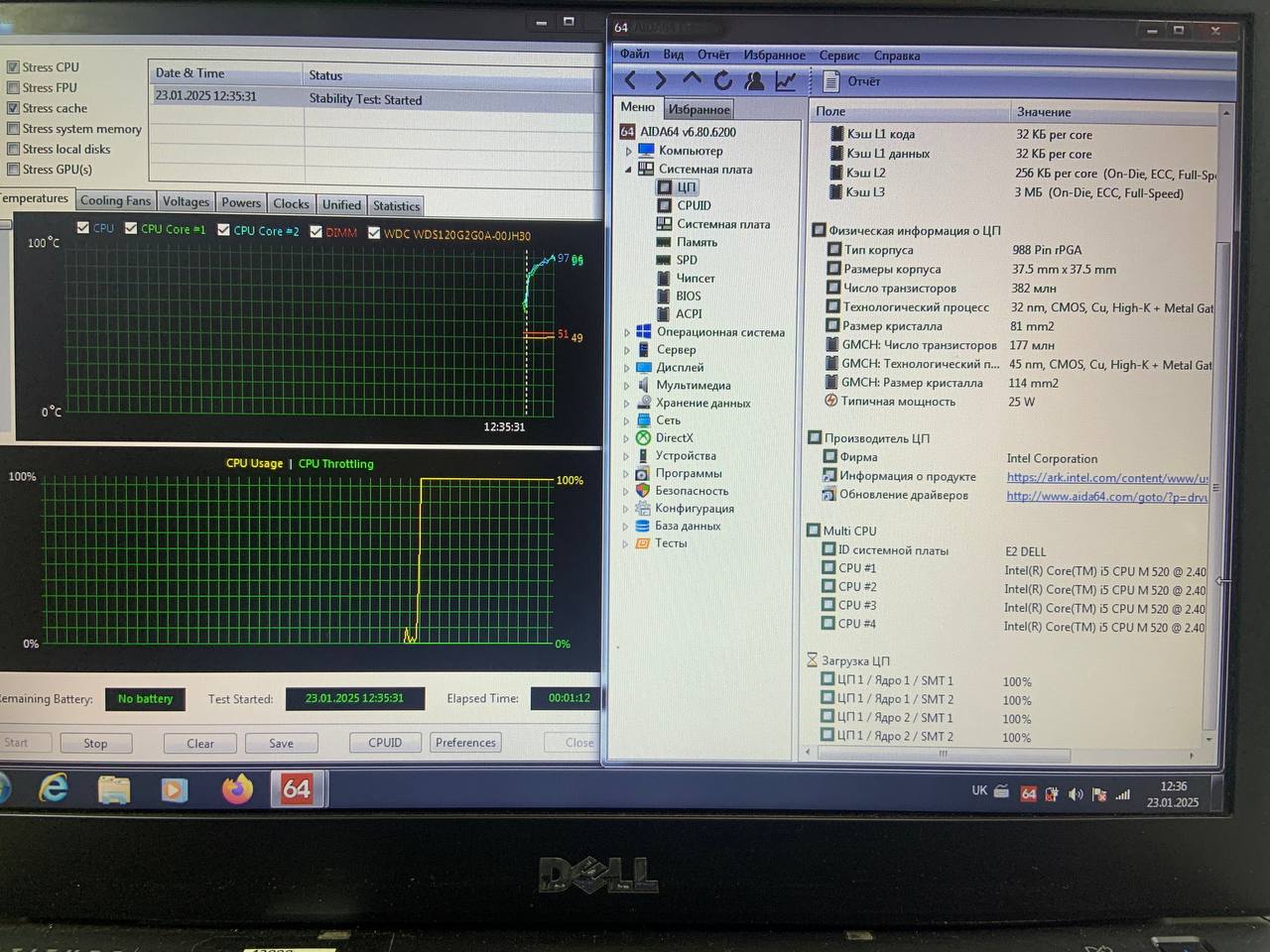Screen dimensions: 1270x952
Task: Open the Файл menu
Action: [635, 54]
